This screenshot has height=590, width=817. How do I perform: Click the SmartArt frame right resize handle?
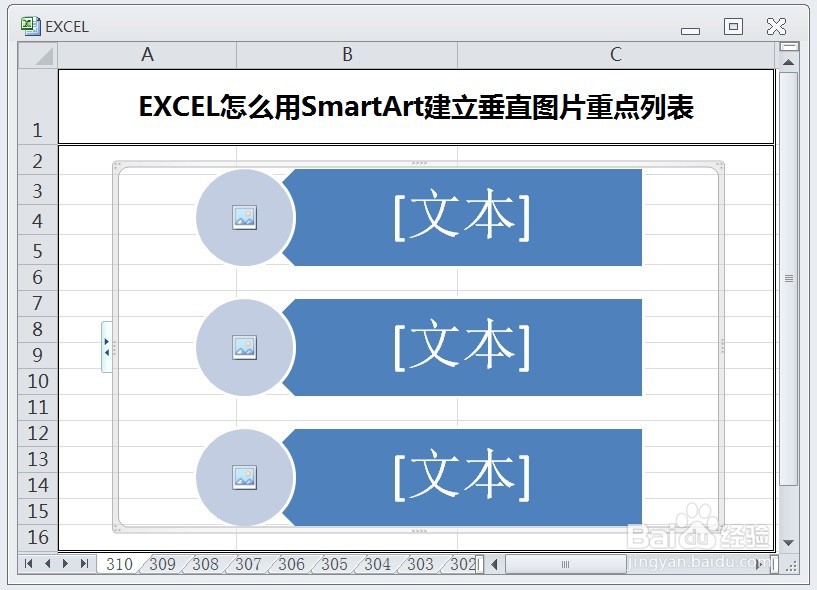(x=722, y=347)
